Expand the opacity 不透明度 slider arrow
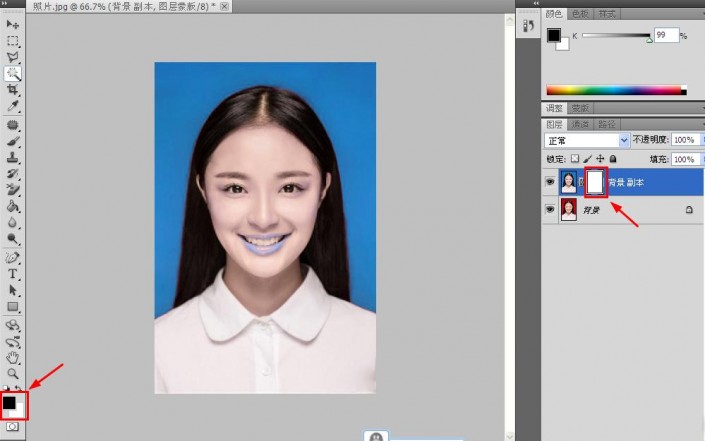 pos(700,141)
